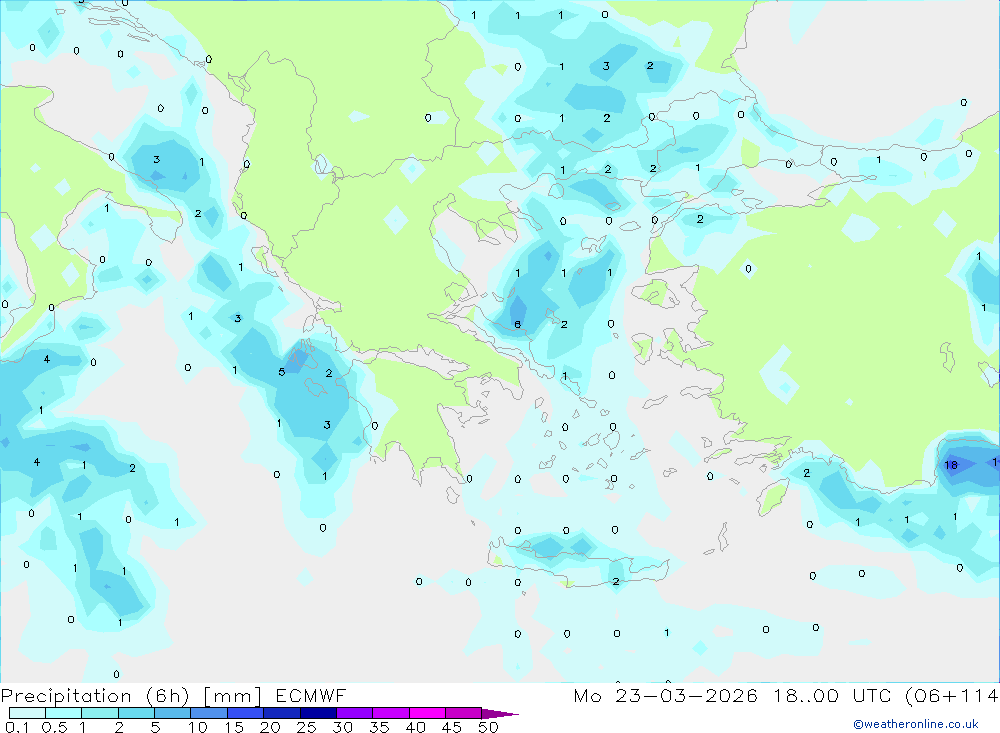
Task: Click the legend tick label 25
Action: pyautogui.click(x=307, y=727)
